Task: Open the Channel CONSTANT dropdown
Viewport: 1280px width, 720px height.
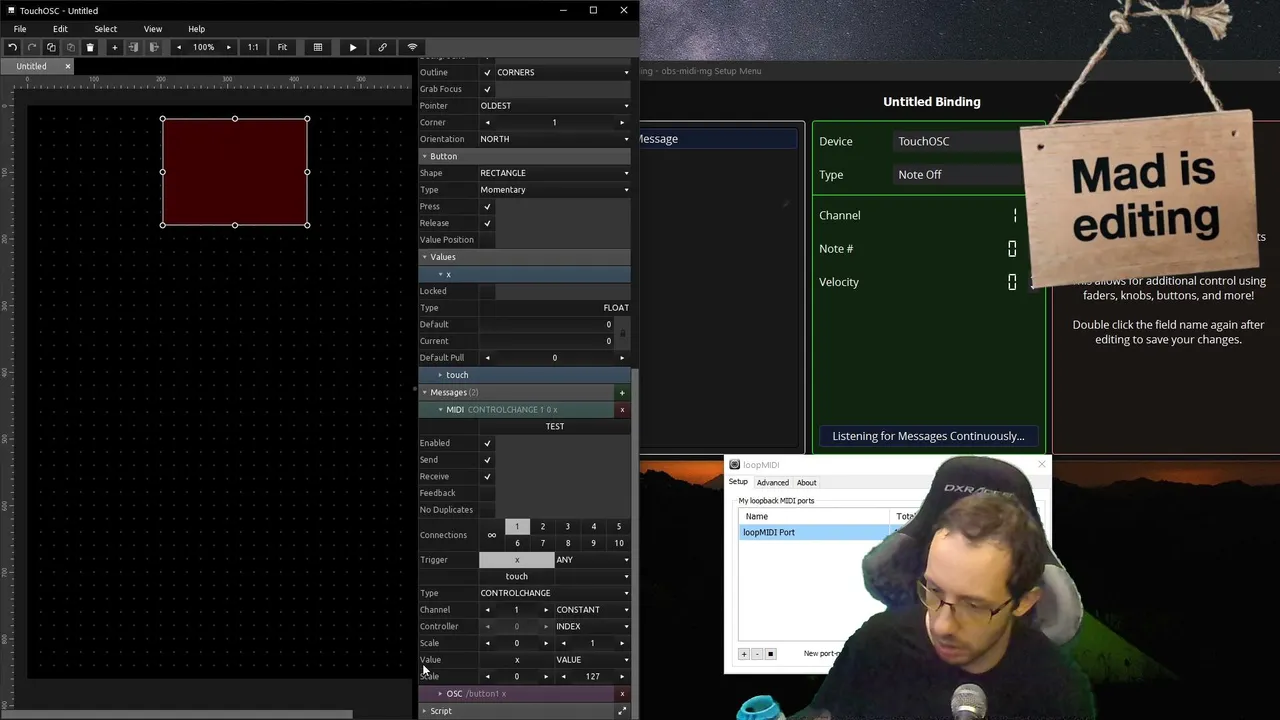Action: pos(593,610)
